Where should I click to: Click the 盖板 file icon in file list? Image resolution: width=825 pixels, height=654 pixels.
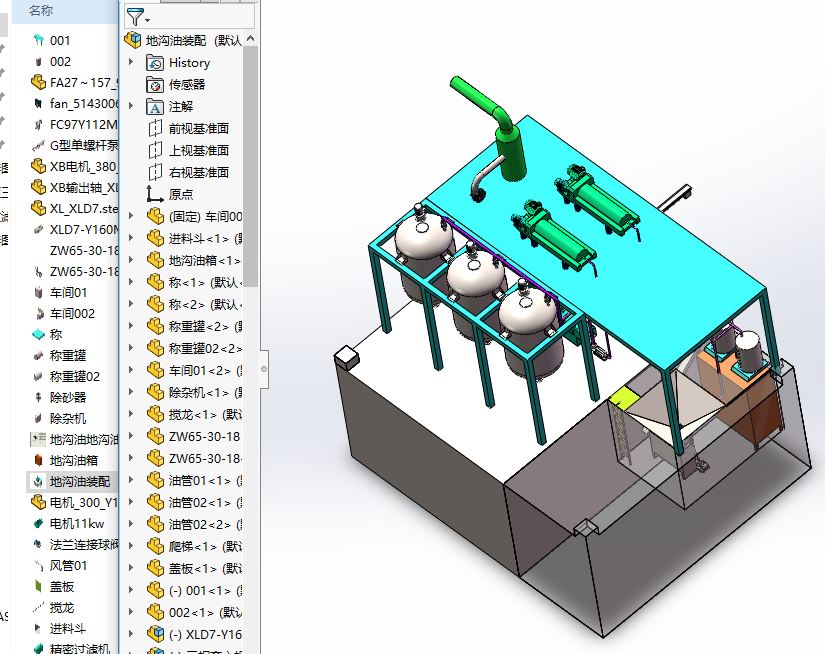tap(38, 587)
